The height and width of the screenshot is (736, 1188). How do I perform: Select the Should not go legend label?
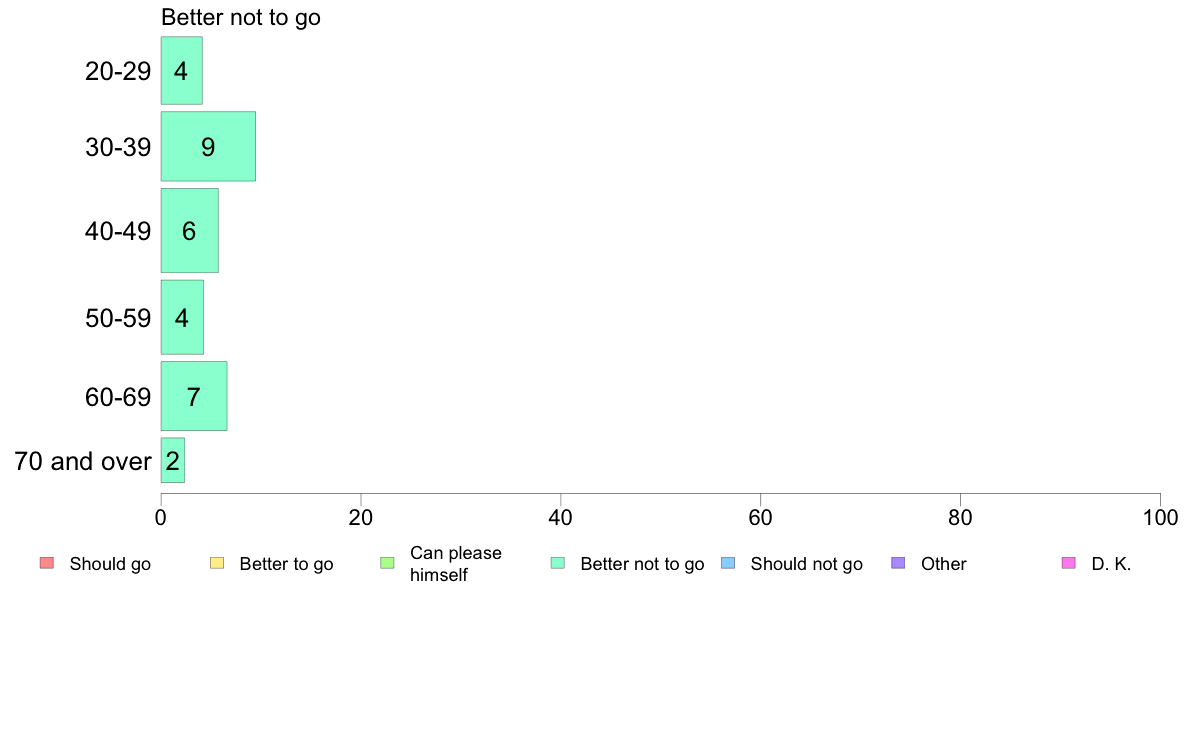(x=806, y=564)
